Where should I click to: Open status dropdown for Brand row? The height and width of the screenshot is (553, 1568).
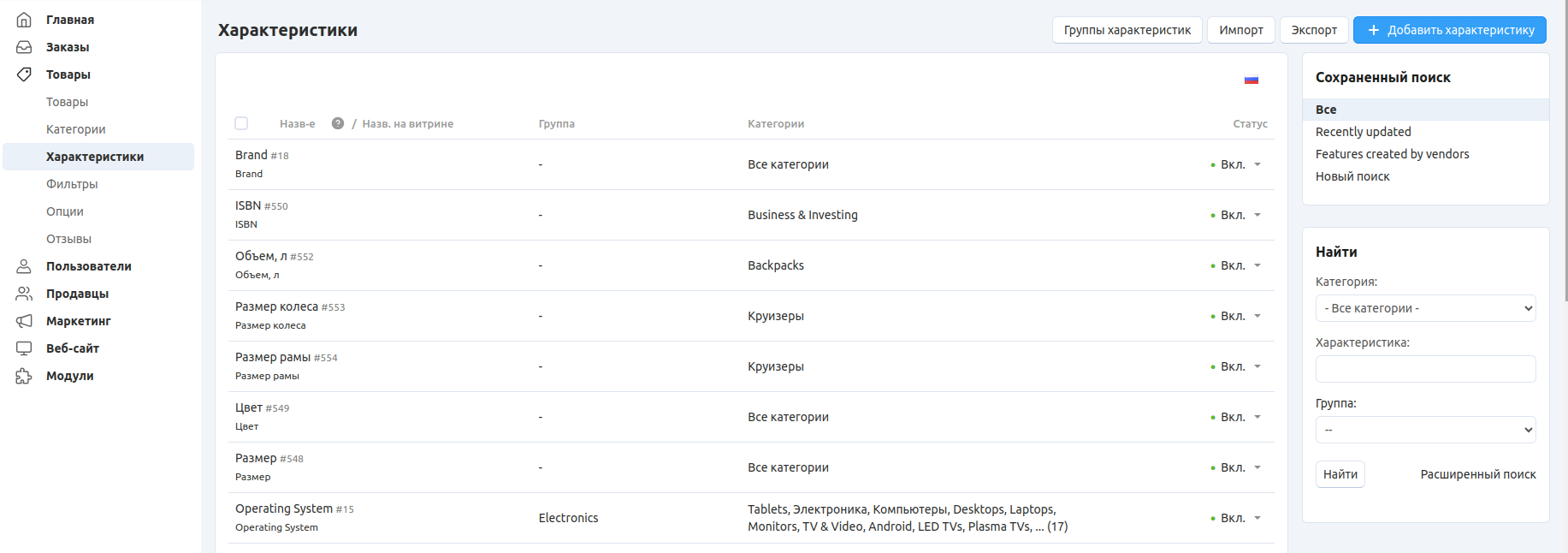pyautogui.click(x=1236, y=164)
